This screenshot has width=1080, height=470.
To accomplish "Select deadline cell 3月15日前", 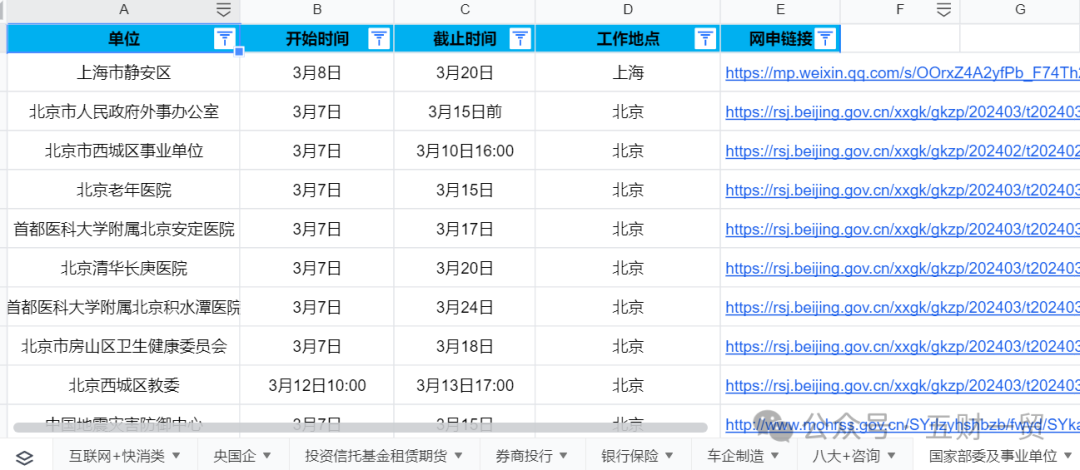I will point(465,112).
